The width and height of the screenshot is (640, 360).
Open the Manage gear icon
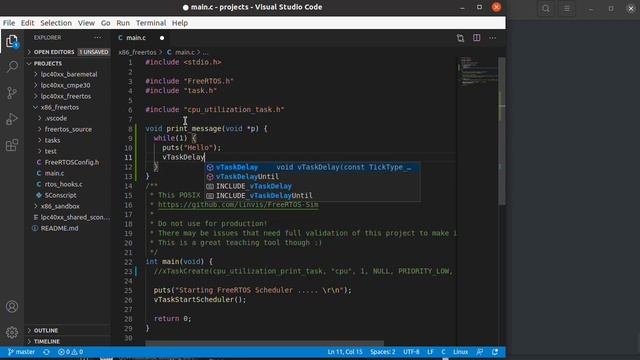coord(12,332)
